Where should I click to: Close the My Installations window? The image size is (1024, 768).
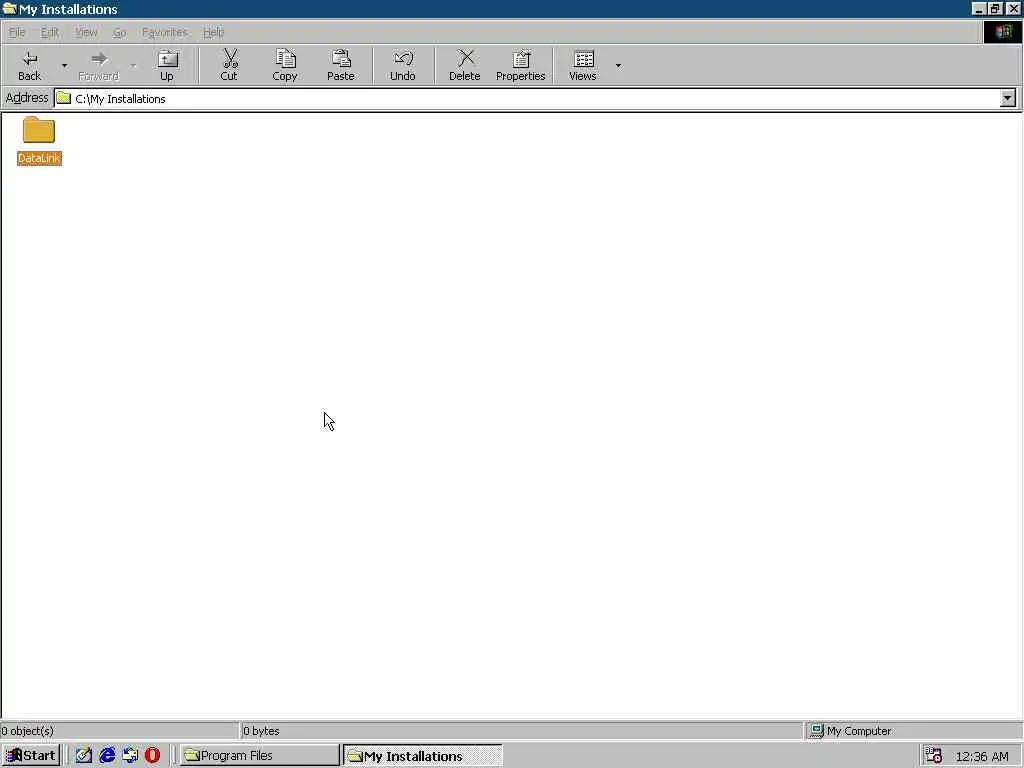coord(1014,8)
